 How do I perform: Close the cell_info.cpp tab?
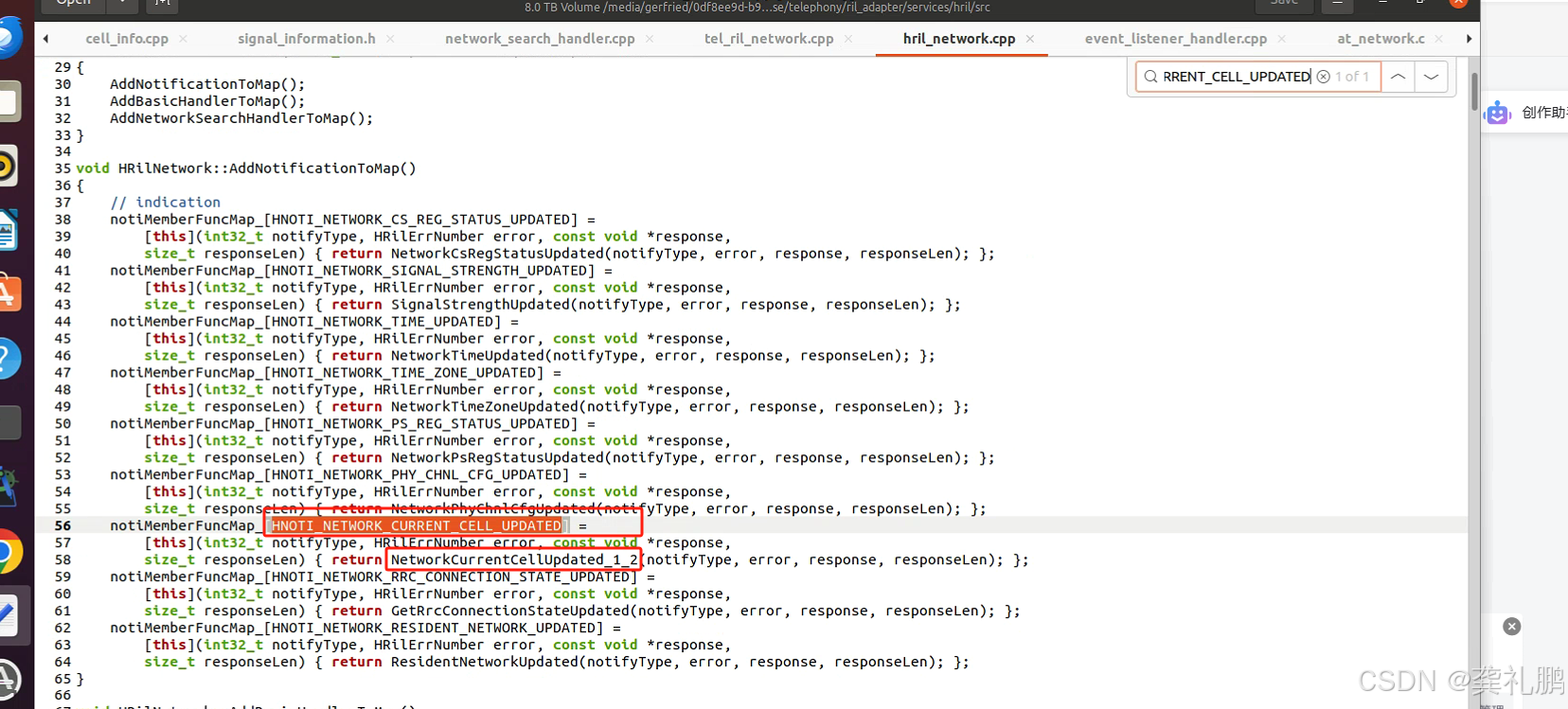(183, 39)
